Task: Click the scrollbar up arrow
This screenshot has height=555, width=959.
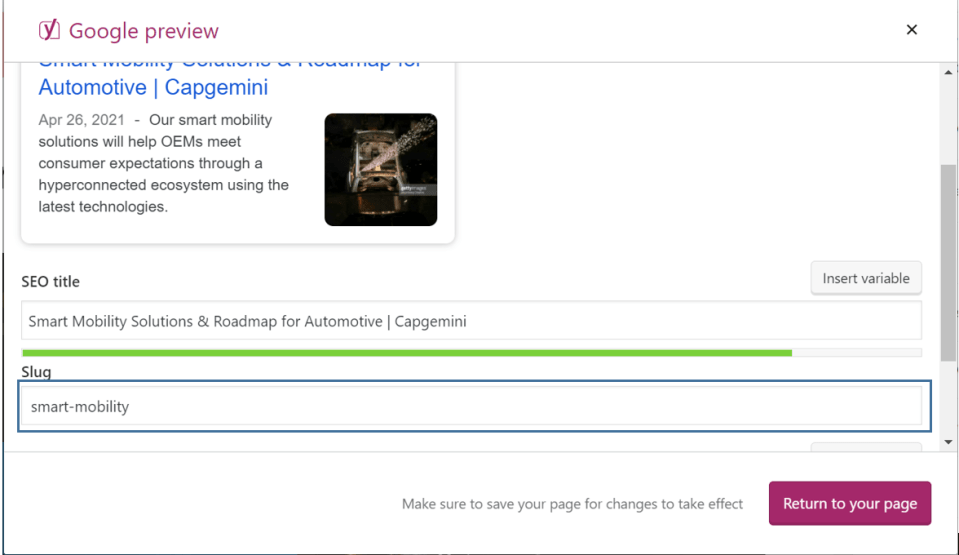Action: coord(949,72)
